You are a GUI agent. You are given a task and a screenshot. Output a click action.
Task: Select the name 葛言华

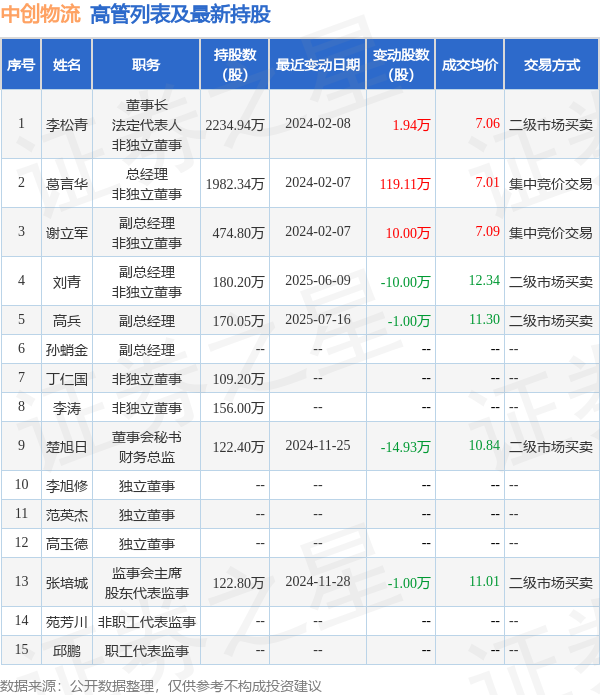67,184
